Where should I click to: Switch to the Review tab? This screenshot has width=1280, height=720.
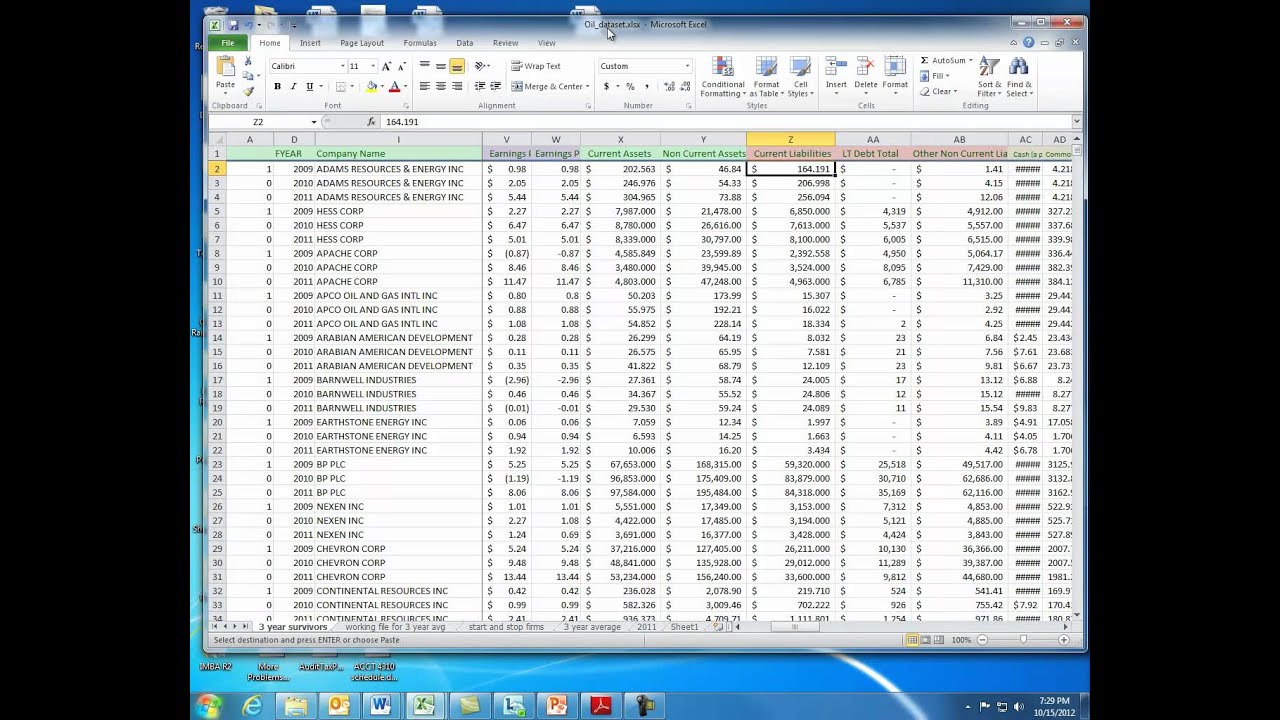(505, 43)
